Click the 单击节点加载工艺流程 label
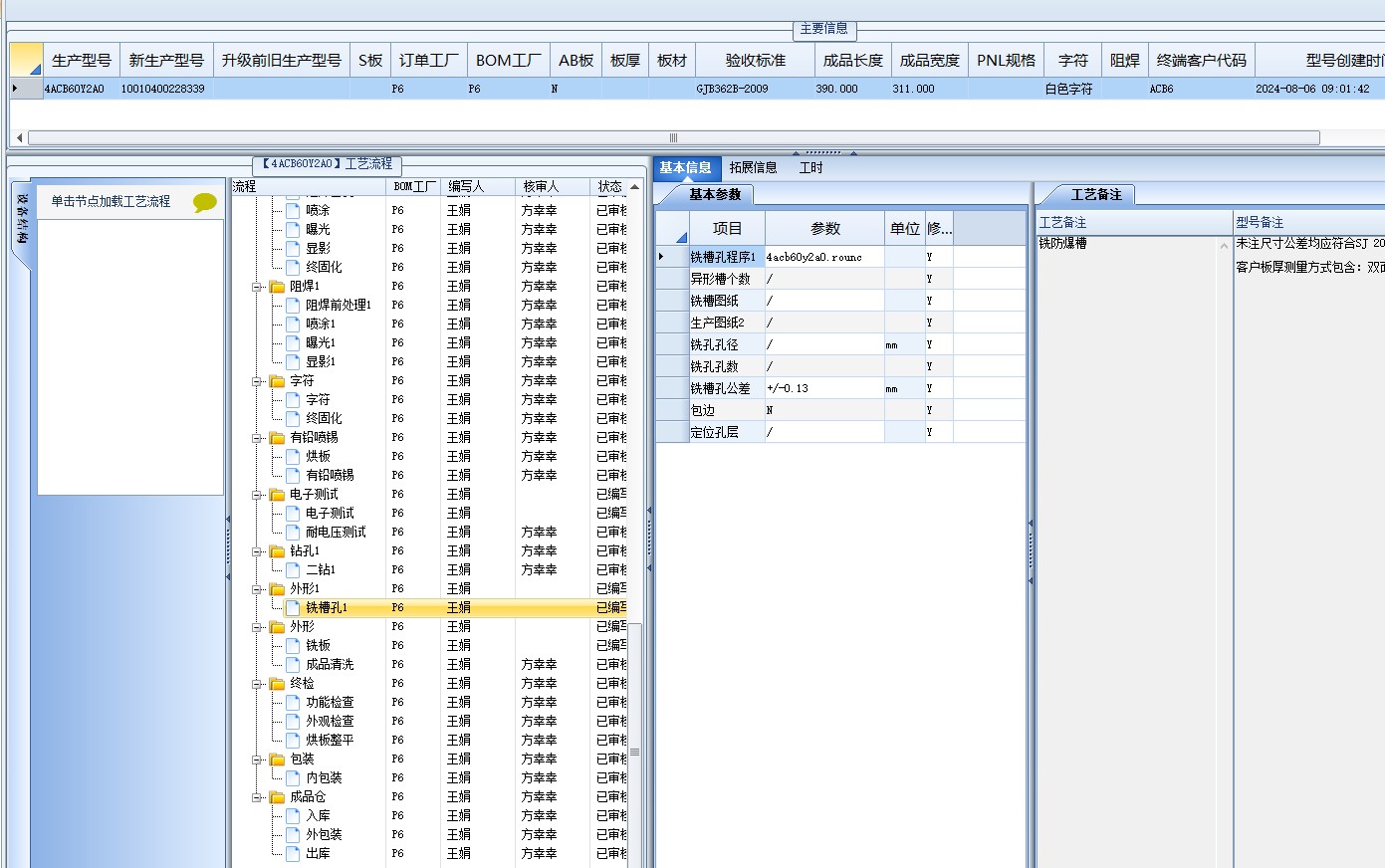The image size is (1385, 868). coord(111,201)
